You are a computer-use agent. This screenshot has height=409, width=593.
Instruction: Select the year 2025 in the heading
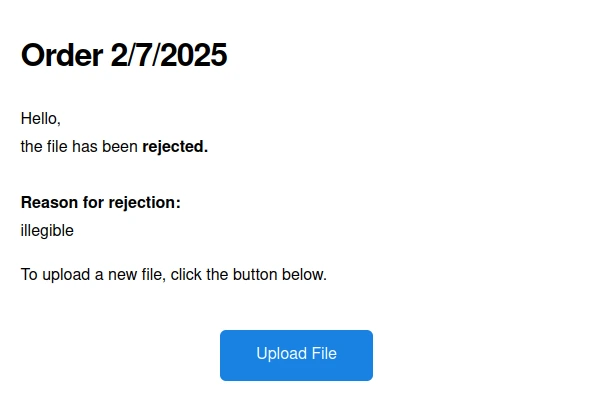[x=196, y=55]
